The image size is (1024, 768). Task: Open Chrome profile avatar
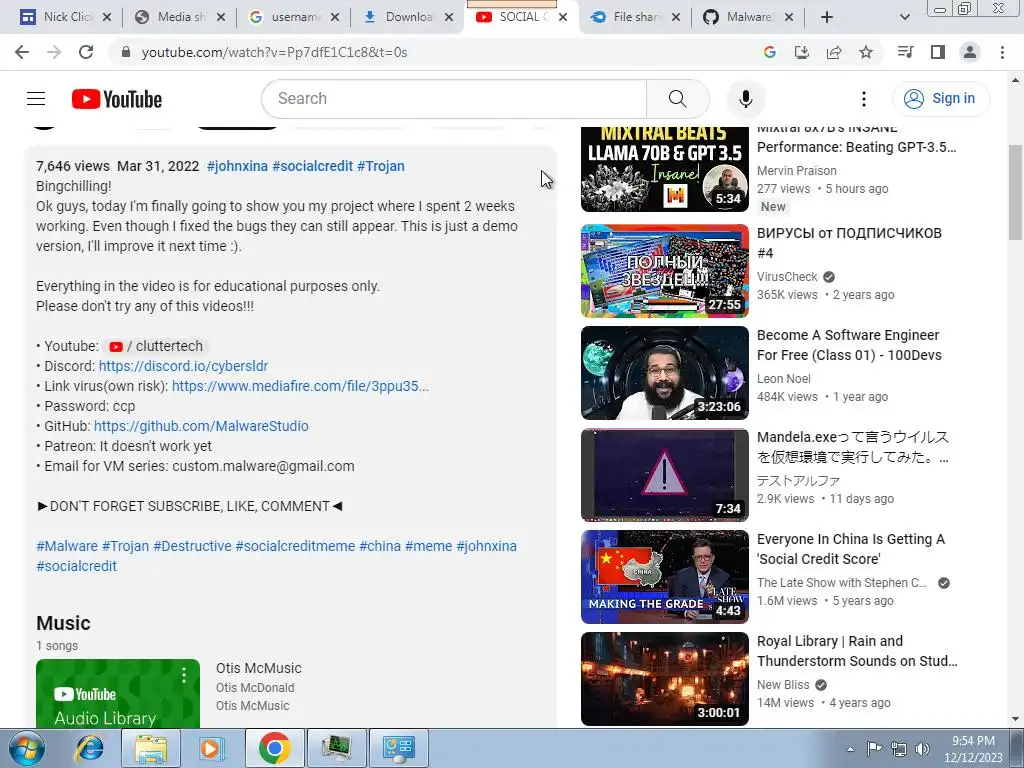click(970, 52)
